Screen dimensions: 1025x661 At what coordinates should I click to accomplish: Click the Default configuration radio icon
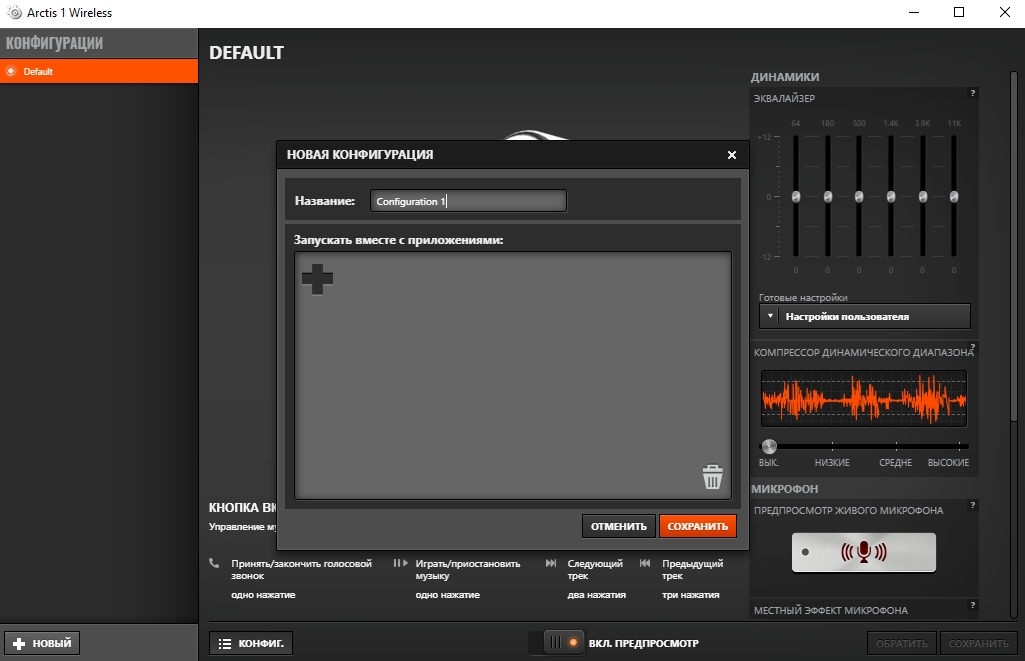coord(10,71)
